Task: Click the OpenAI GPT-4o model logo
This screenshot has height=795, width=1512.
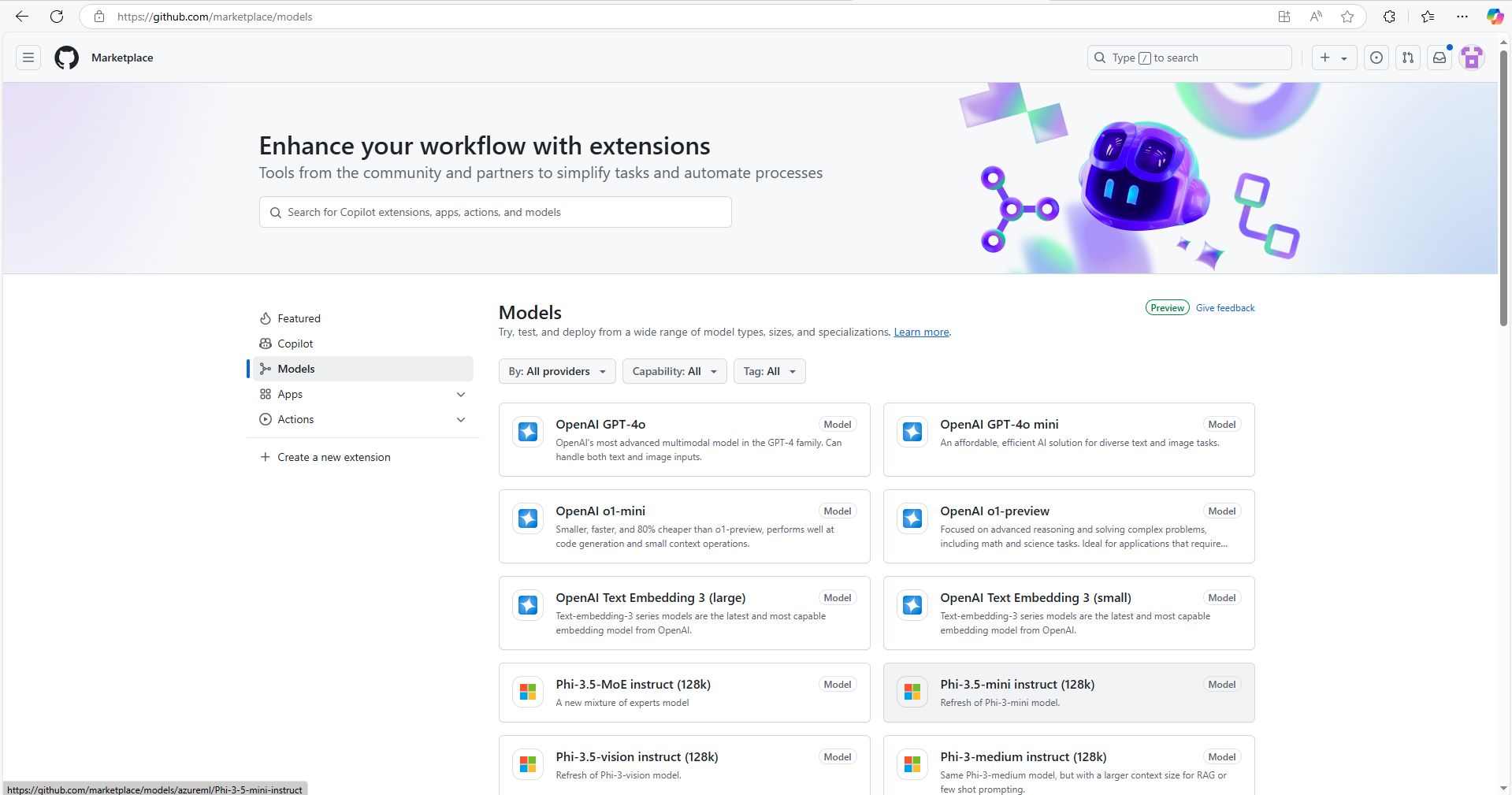Action: (x=528, y=432)
